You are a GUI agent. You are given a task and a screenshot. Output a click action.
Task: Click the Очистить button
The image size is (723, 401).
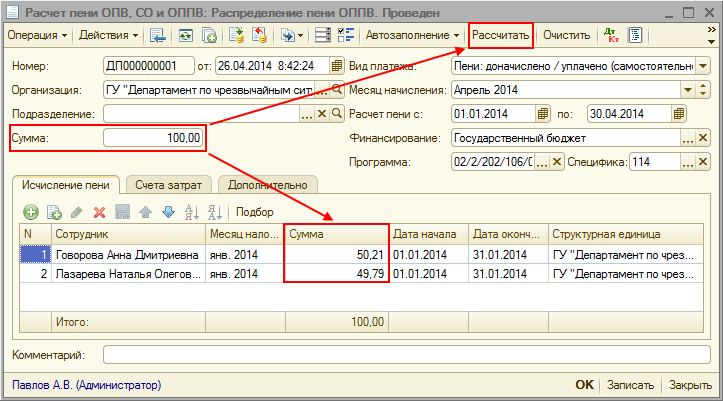click(567, 35)
